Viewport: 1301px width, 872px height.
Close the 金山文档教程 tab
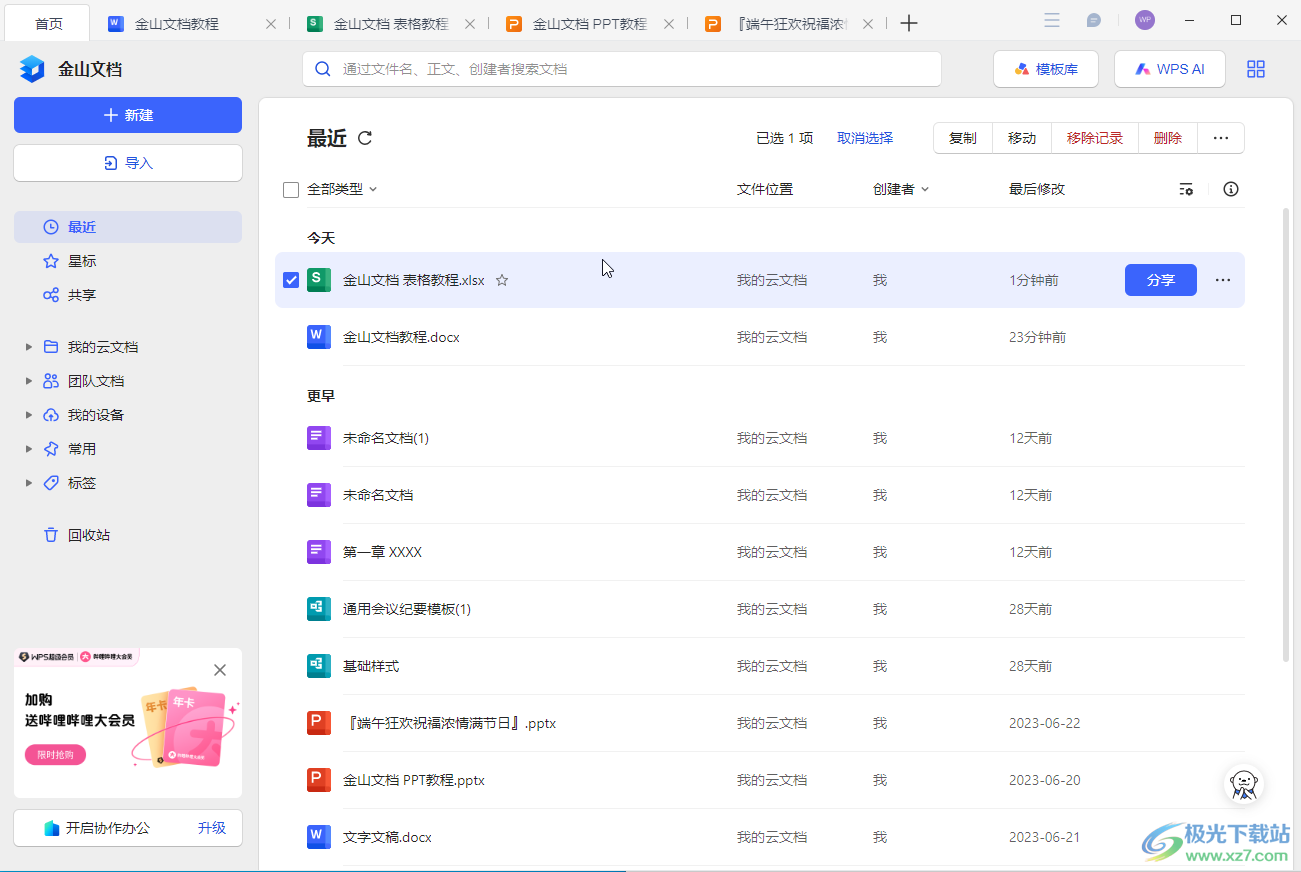point(271,24)
